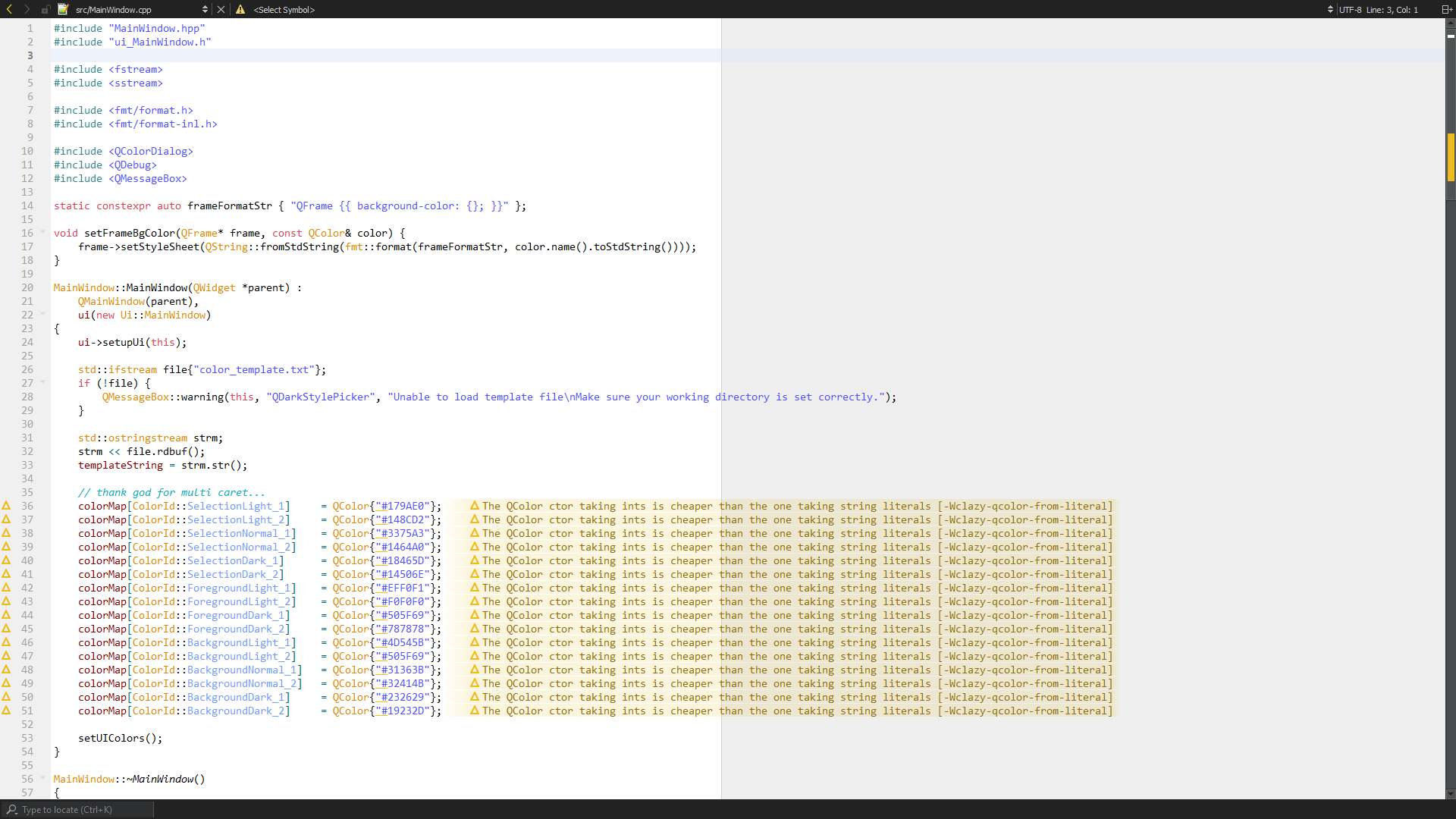Viewport: 1456px width, 819px height.
Task: Fold the if (!file) block
Action: coord(43,382)
